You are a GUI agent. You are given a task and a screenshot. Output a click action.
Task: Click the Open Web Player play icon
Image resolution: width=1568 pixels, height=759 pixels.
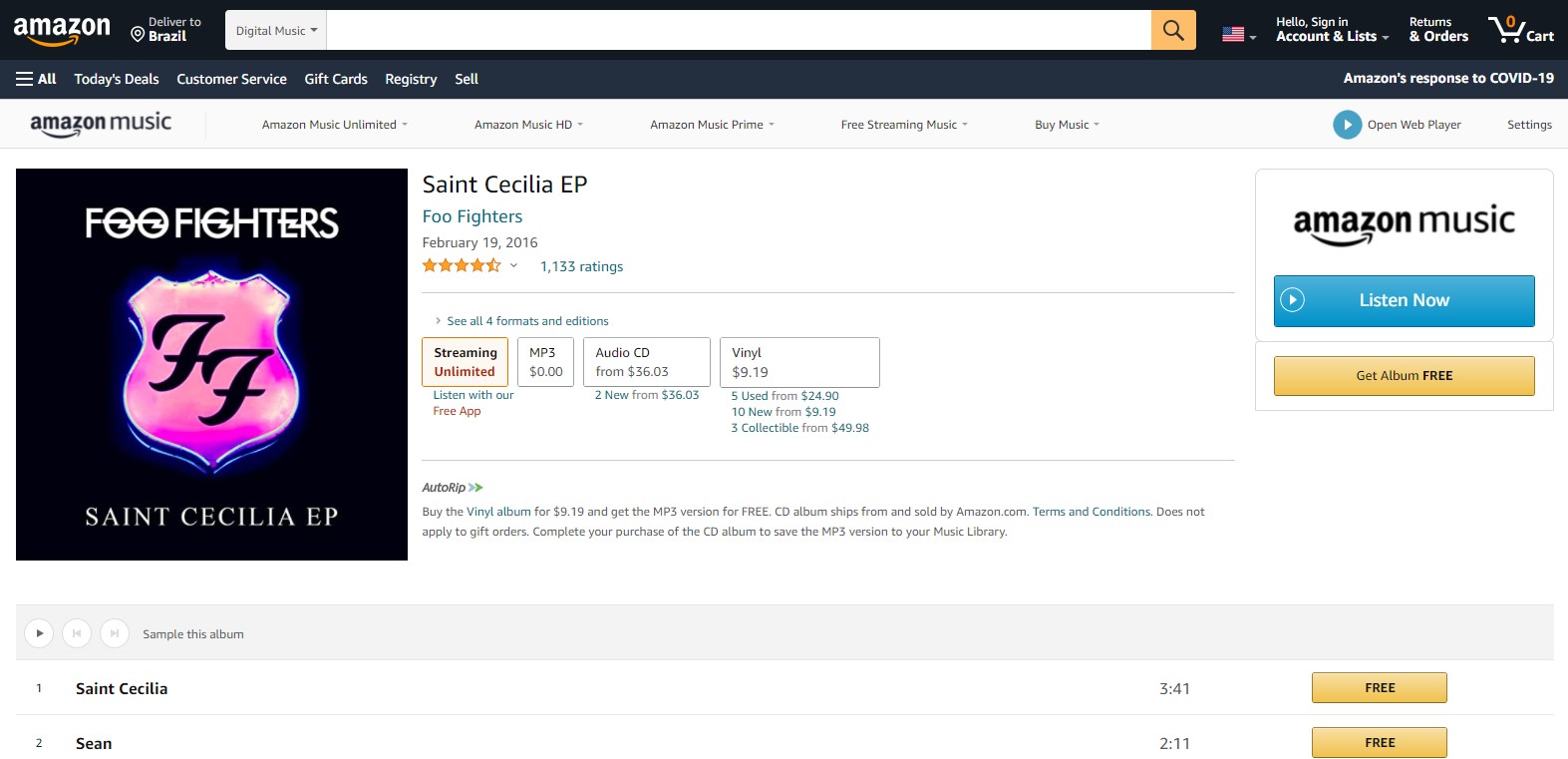click(1347, 125)
